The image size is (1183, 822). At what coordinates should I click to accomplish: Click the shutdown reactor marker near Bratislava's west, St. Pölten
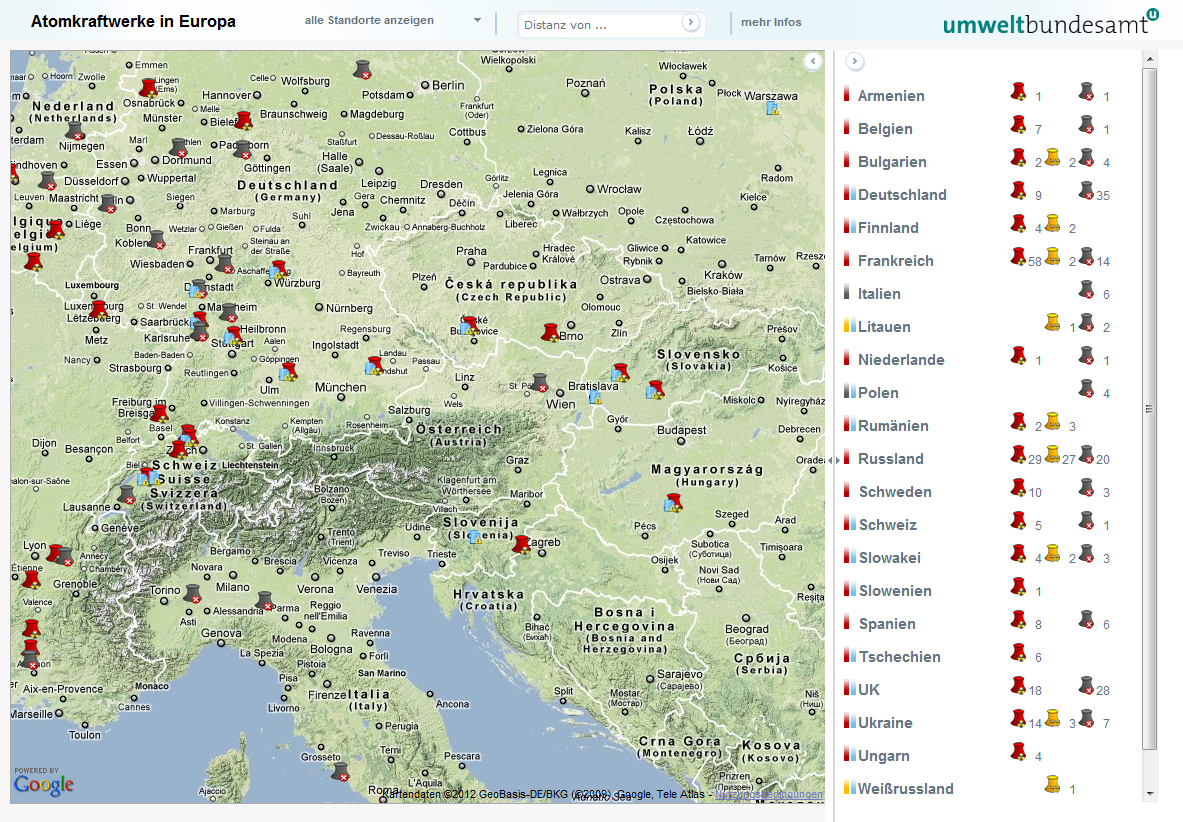(x=539, y=382)
